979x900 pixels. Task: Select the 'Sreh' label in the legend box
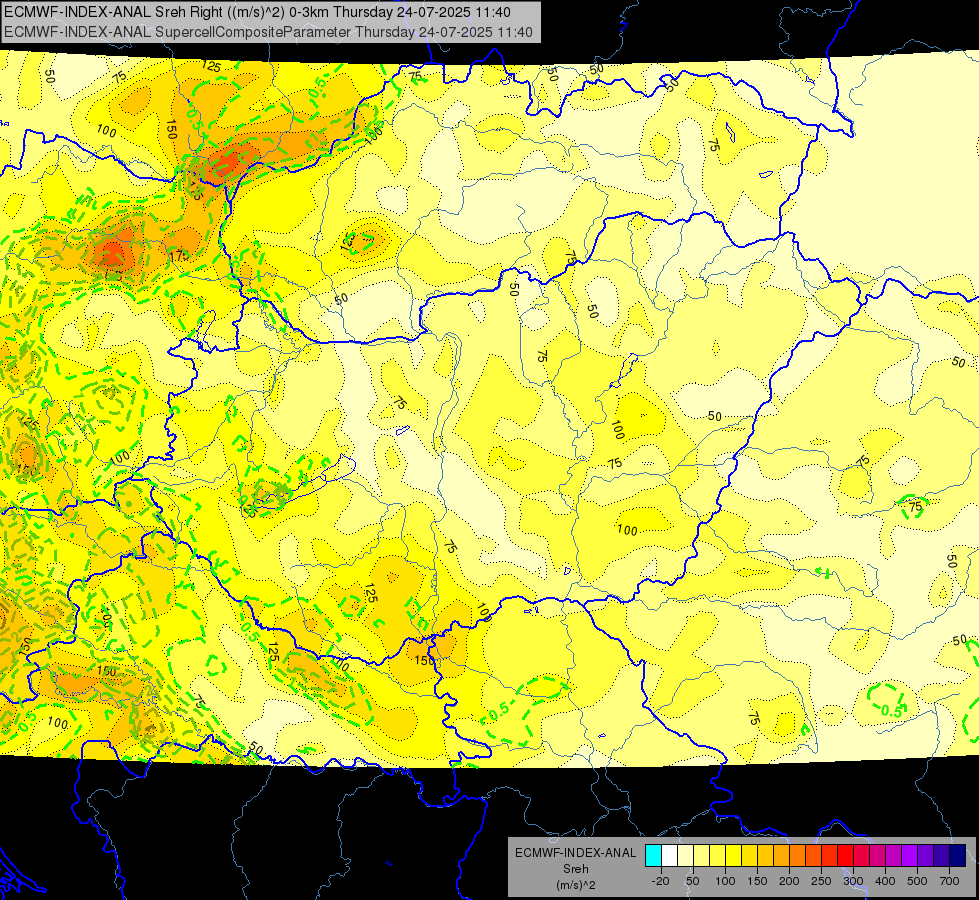pyautogui.click(x=576, y=869)
